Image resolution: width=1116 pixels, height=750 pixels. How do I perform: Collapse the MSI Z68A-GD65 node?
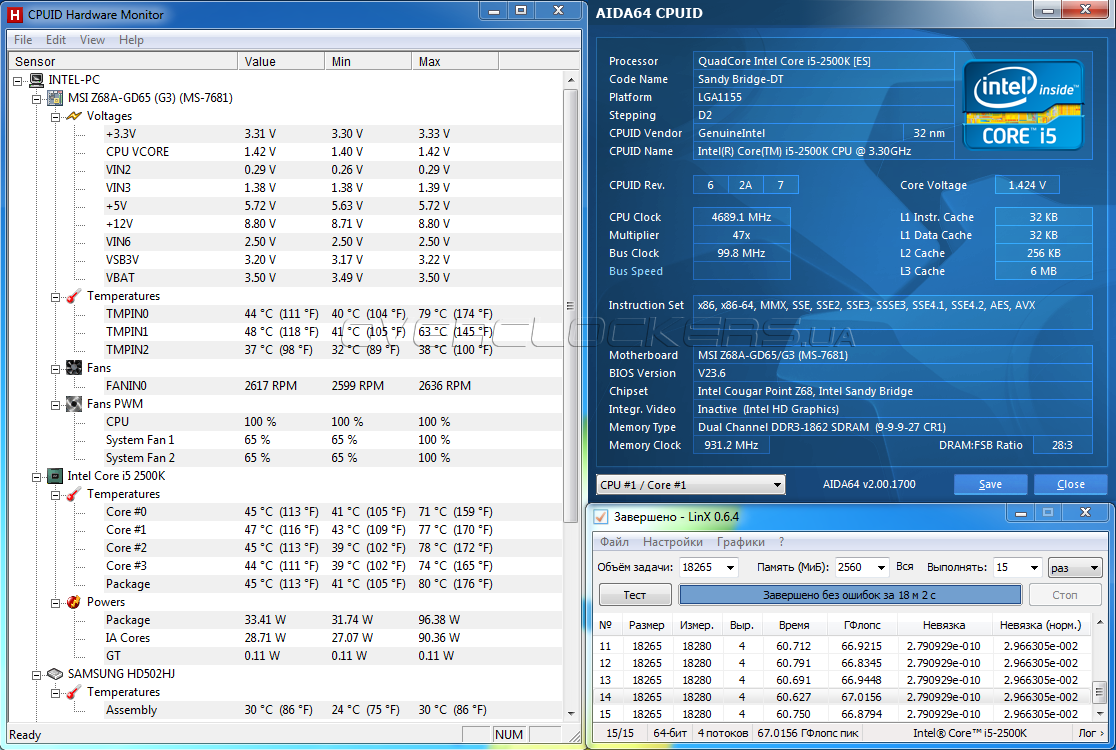coord(36,99)
